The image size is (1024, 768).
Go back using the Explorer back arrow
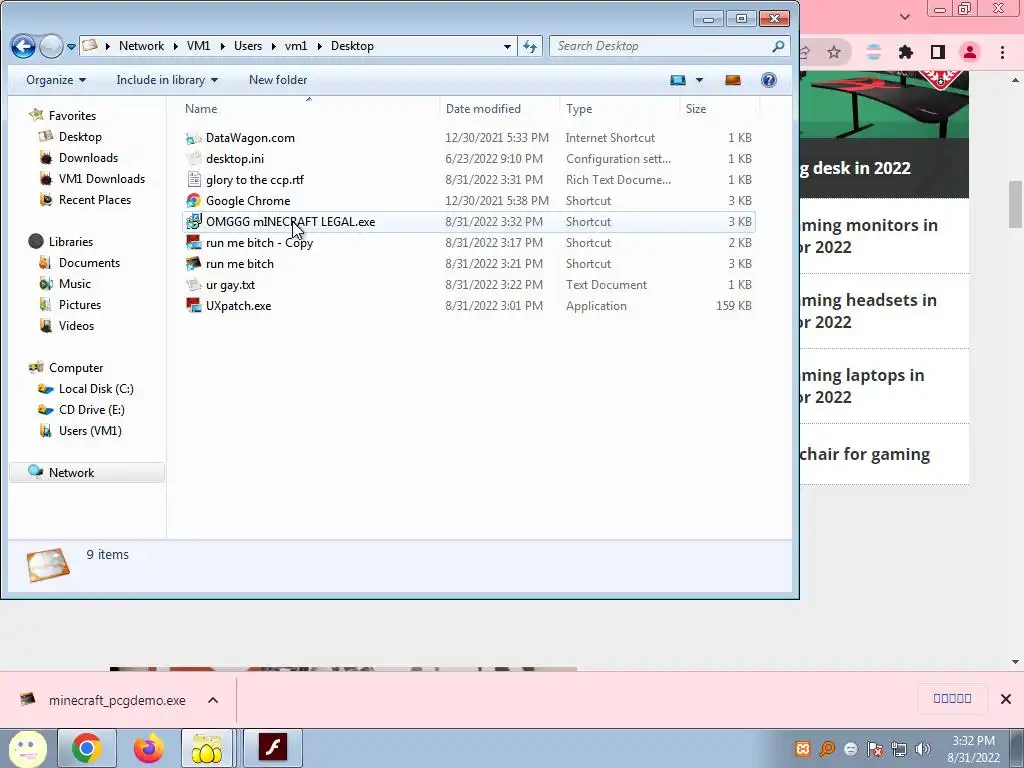click(x=24, y=46)
